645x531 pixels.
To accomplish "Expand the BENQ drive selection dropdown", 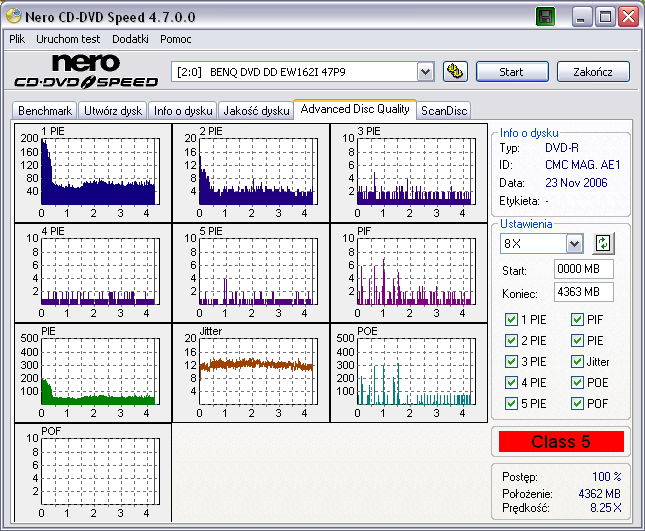I will point(426,72).
